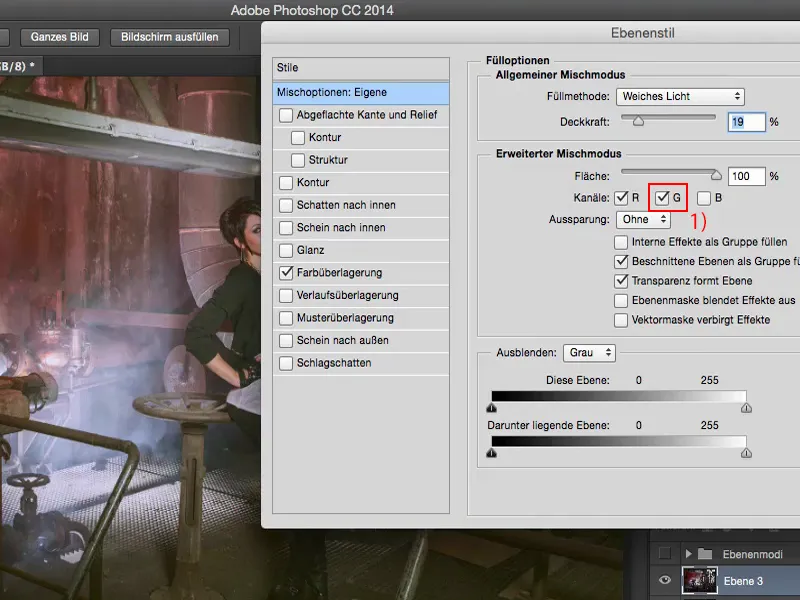Viewport: 800px width, 600px height.
Task: Enable Ebenenmaske blendet Effekte aus
Action: 621,301
